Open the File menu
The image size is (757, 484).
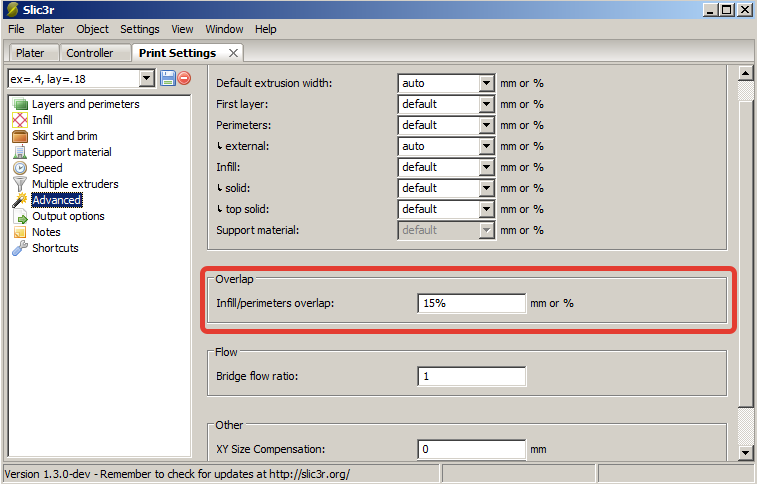tap(16, 29)
